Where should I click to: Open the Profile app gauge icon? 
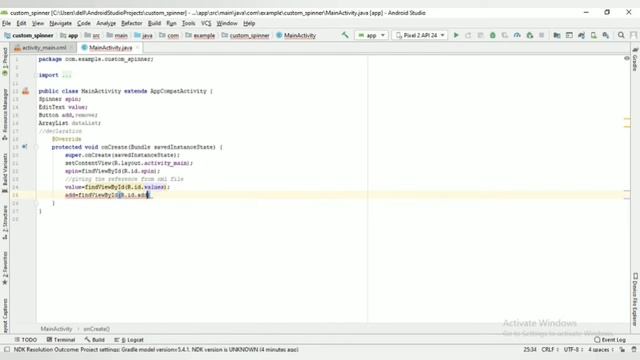[517, 36]
